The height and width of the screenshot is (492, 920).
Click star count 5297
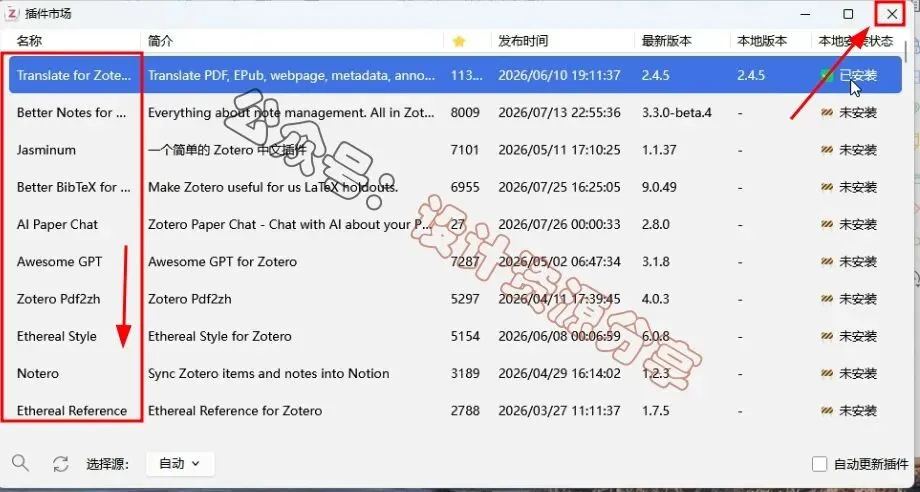coord(465,299)
